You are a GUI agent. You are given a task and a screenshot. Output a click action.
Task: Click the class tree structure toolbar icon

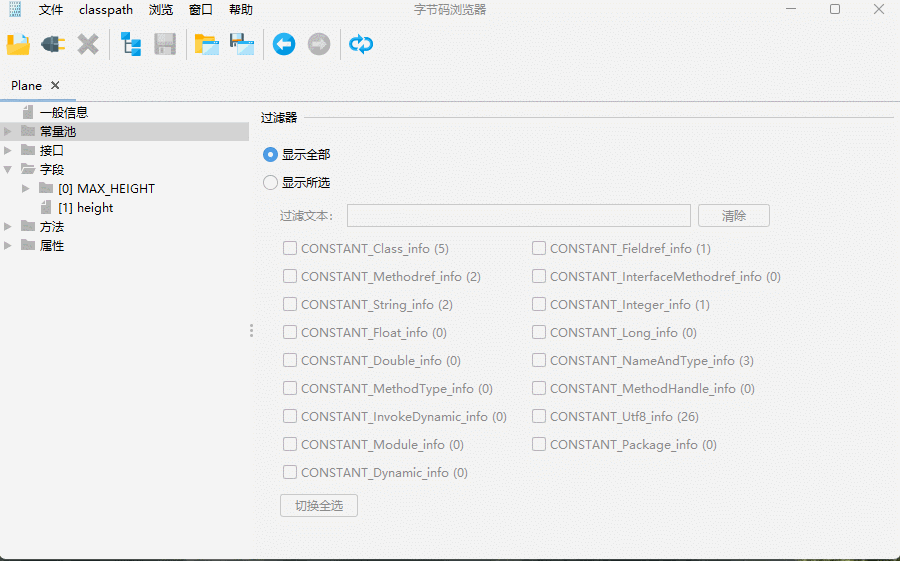(131, 44)
